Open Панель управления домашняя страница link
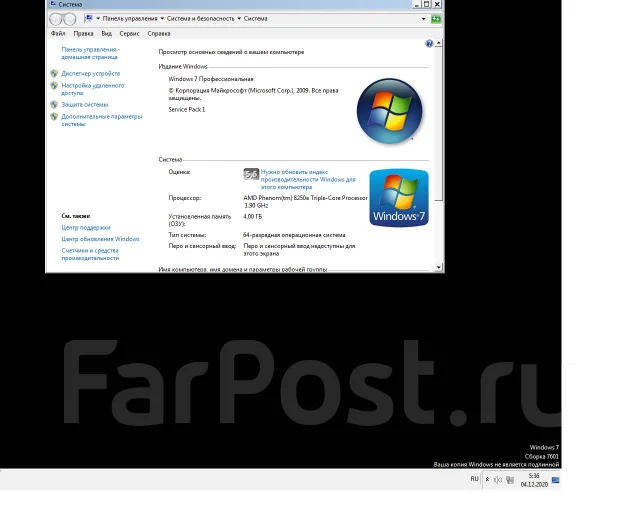This screenshot has width=640, height=512. [x=90, y=53]
